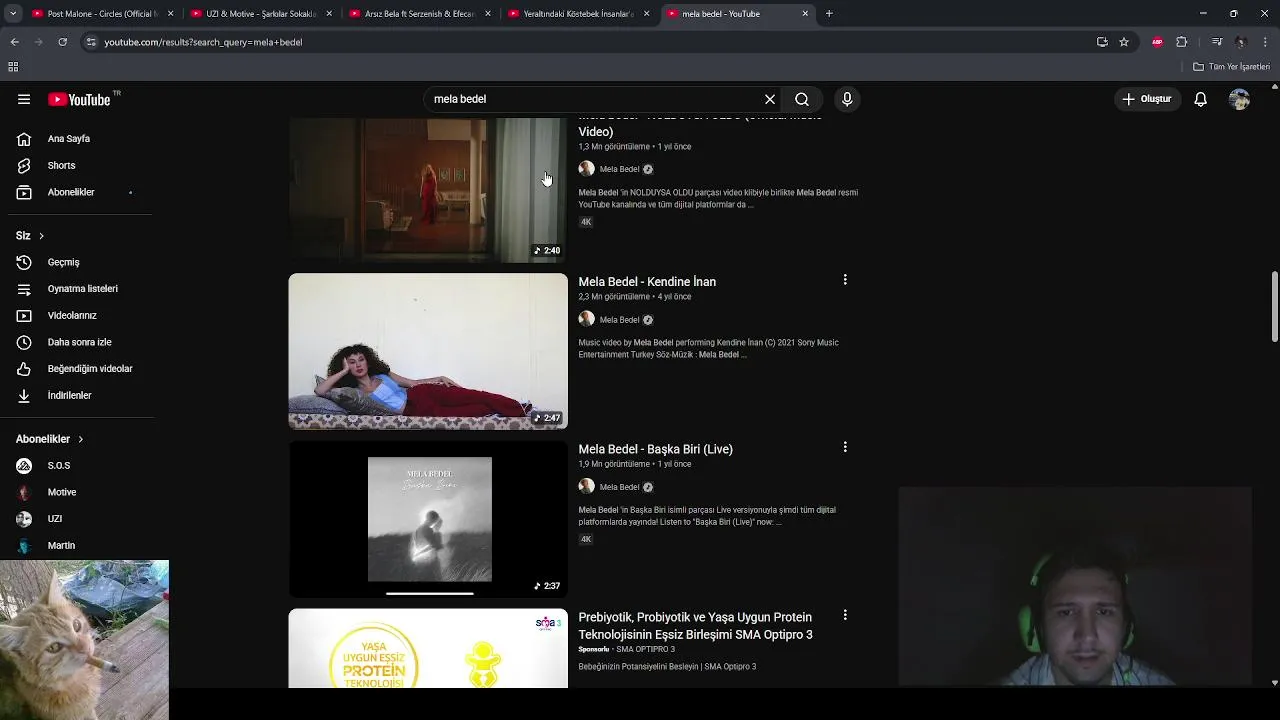
Task: Switch to UZI & Motive browser tab
Action: click(x=260, y=14)
